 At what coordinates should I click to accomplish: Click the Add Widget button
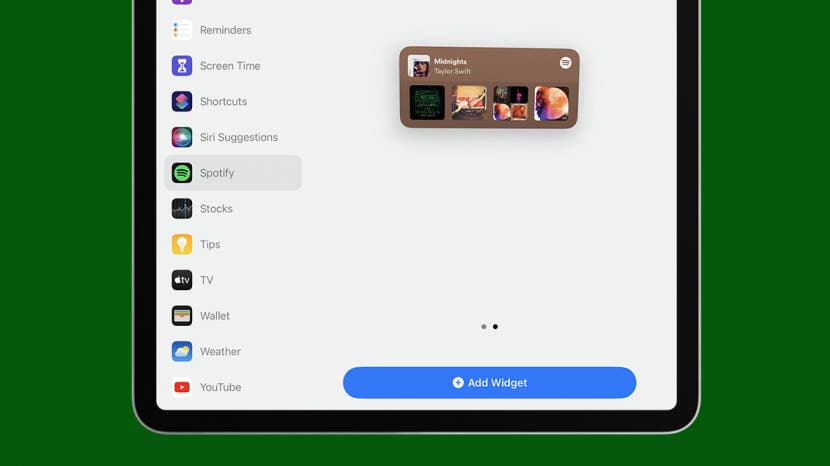tap(490, 382)
